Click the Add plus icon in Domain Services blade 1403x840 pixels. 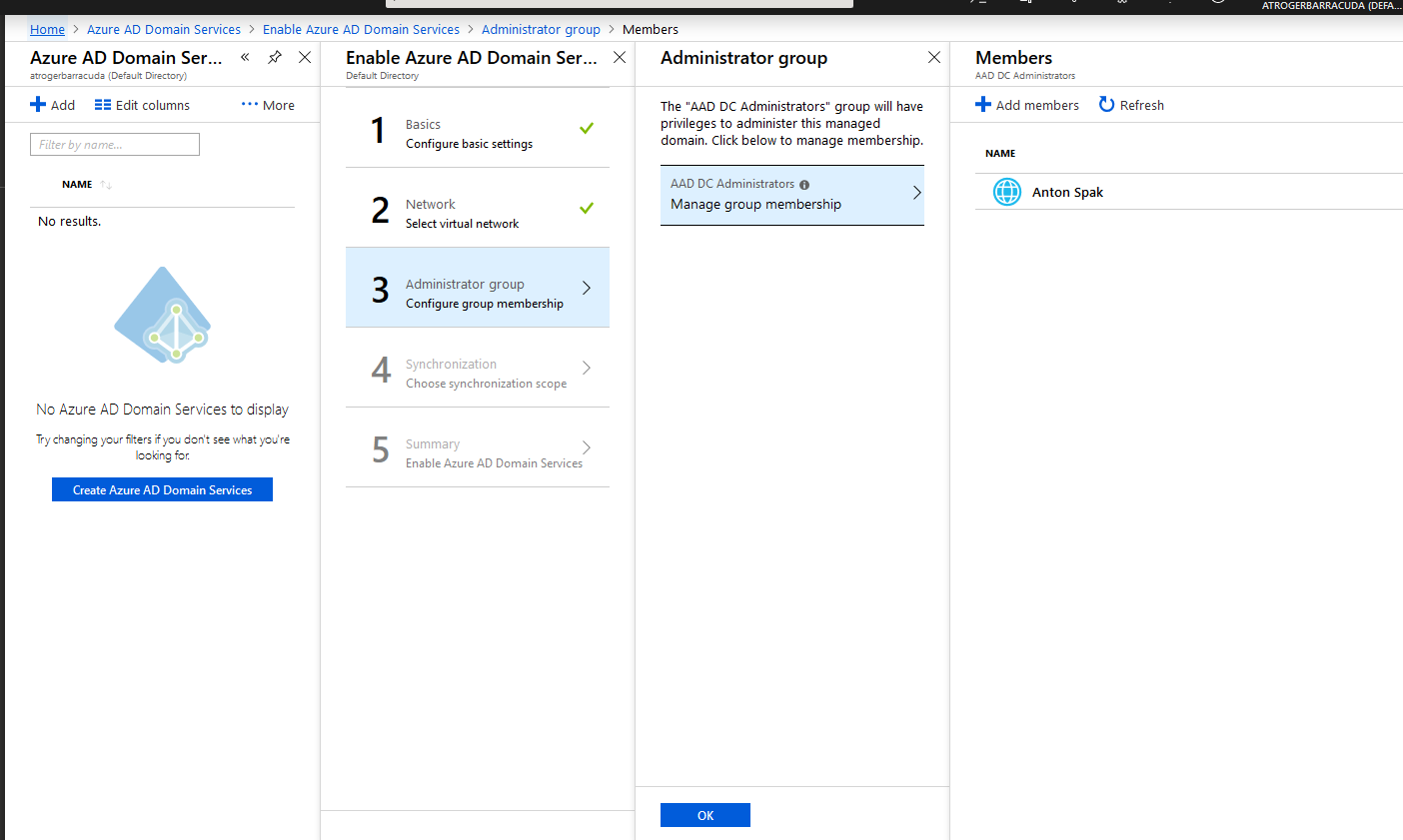(x=38, y=105)
